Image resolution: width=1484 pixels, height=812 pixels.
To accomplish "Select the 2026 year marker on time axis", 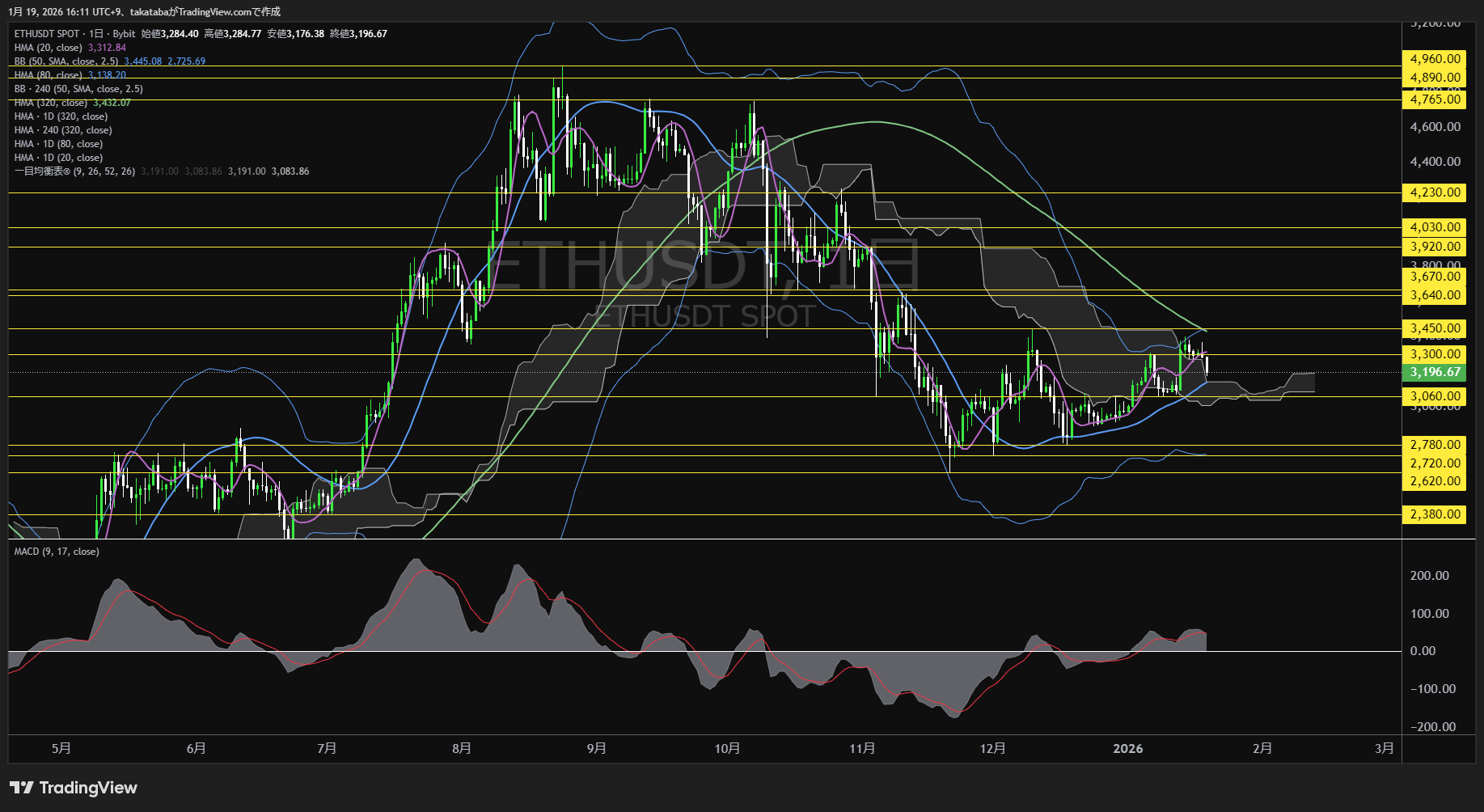I will pyautogui.click(x=1127, y=748).
